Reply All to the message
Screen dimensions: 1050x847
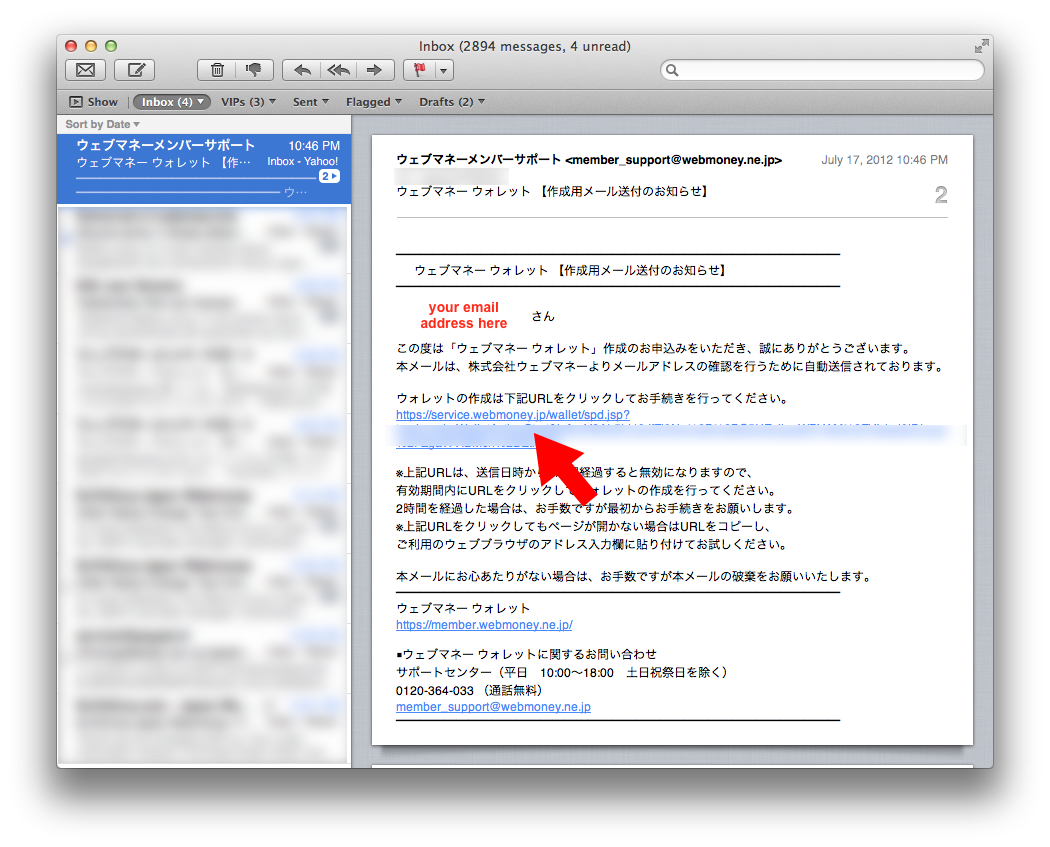click(339, 70)
